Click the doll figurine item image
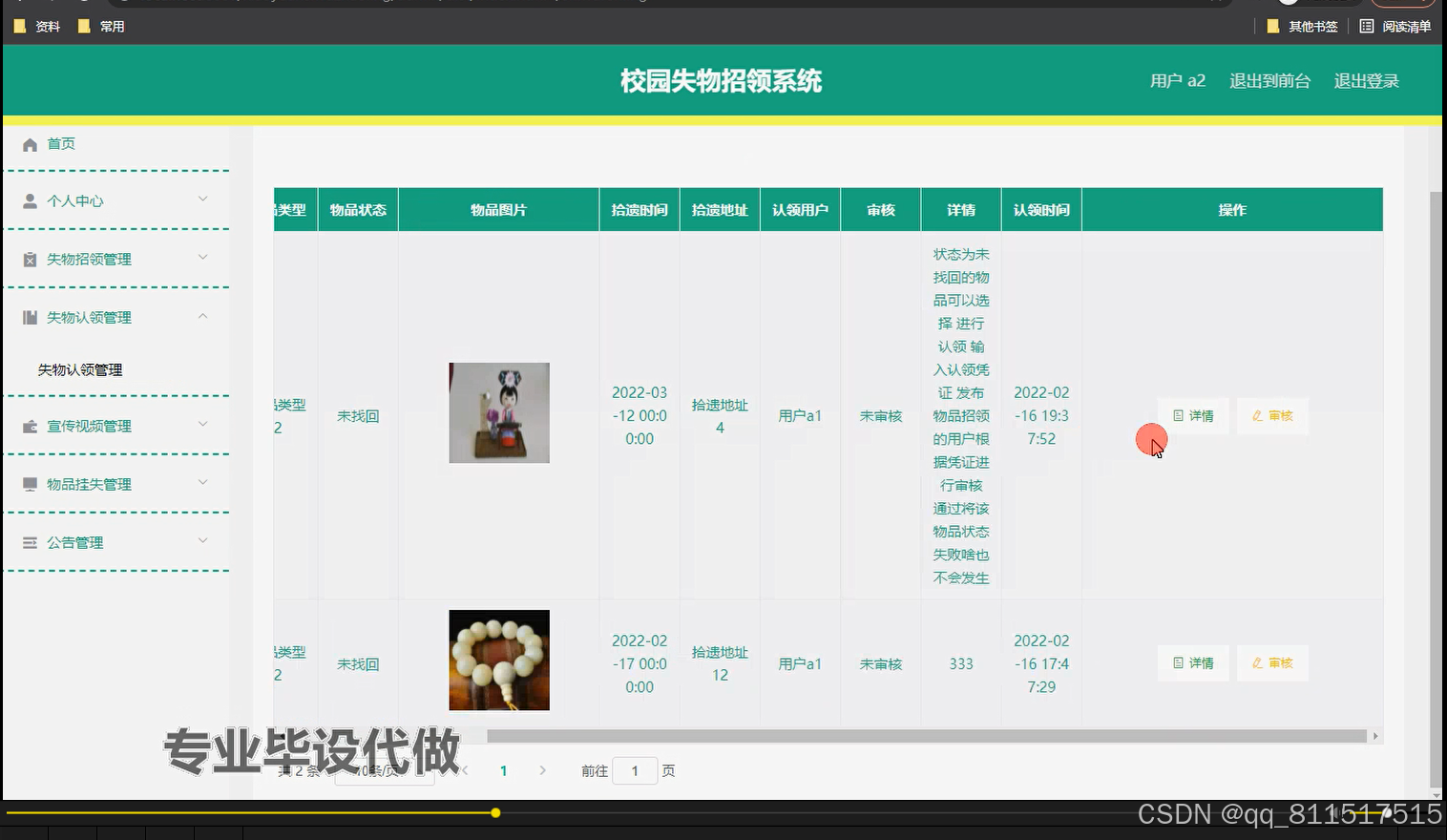 click(499, 413)
